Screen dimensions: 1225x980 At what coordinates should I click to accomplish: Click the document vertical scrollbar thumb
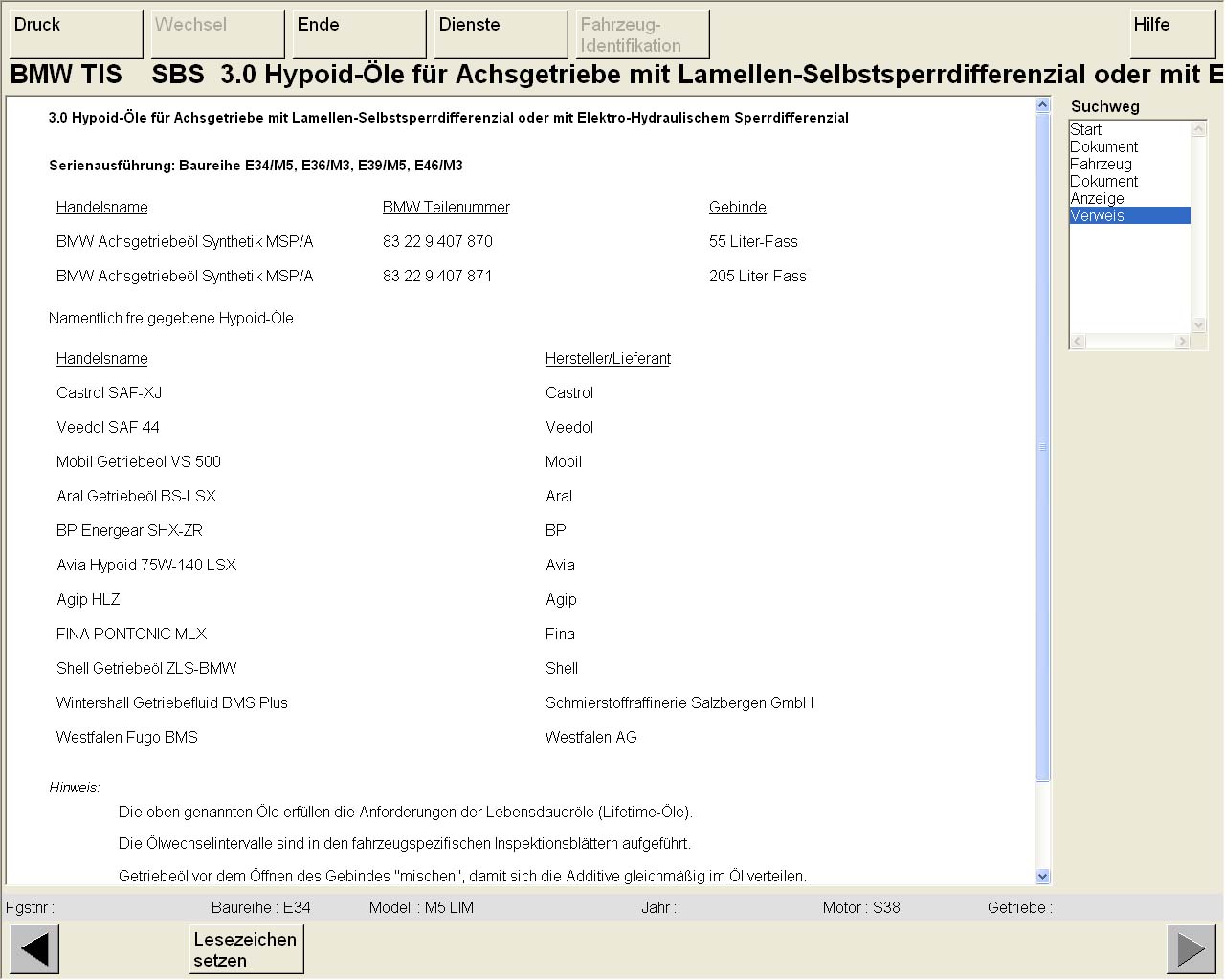(1043, 447)
